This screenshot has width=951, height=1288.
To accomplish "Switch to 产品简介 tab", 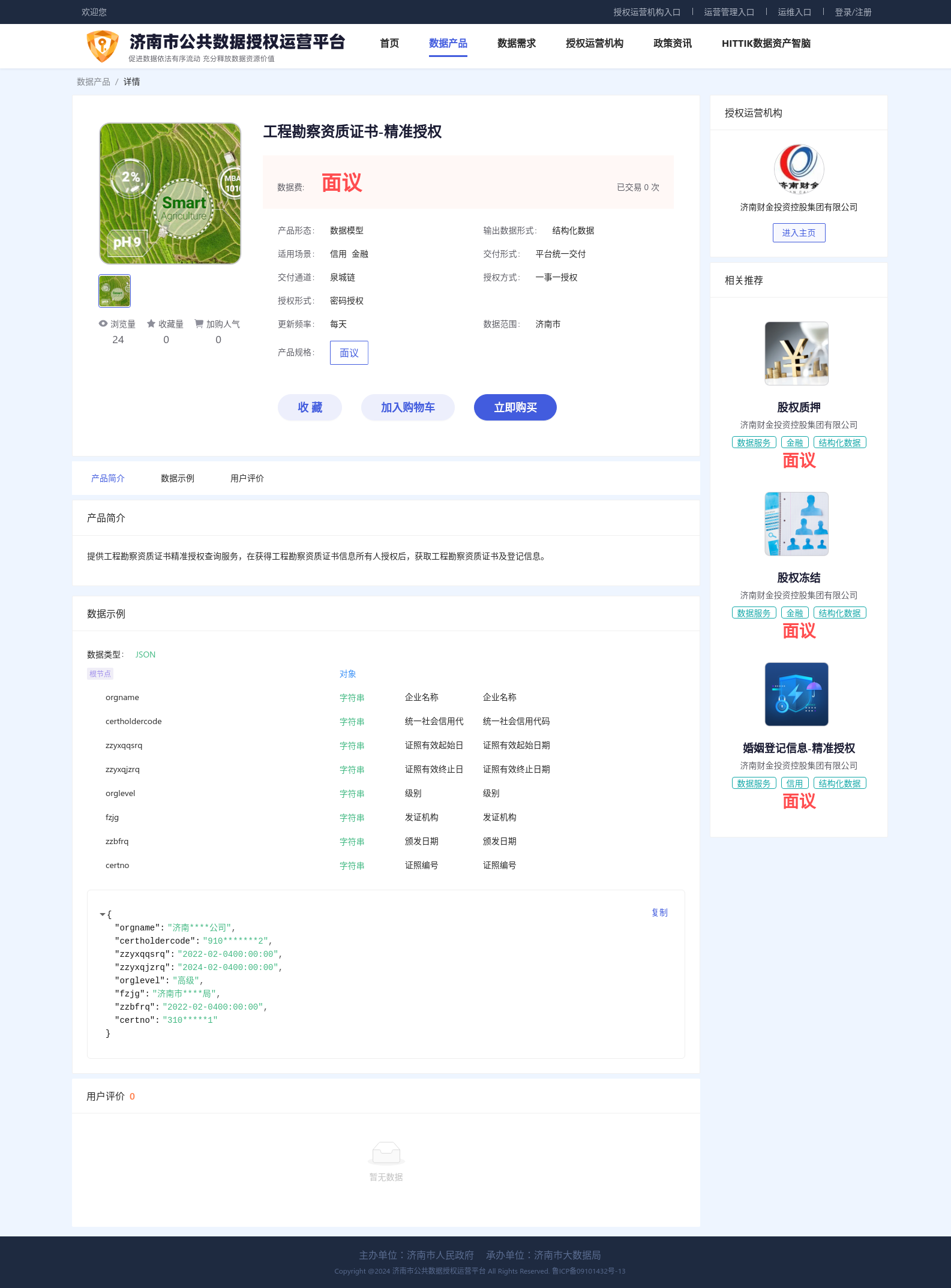I will (108, 478).
